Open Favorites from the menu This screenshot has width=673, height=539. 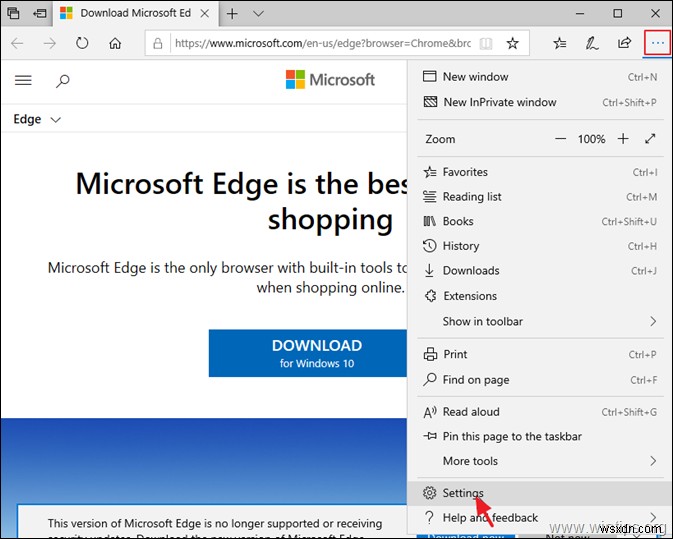coord(540,172)
